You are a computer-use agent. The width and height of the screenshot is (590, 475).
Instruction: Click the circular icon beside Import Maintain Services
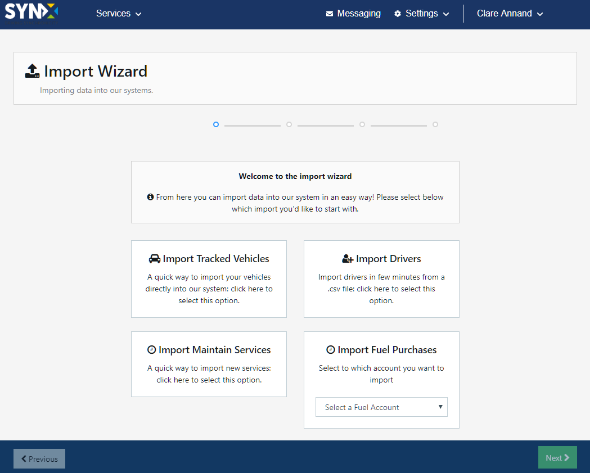pos(151,350)
